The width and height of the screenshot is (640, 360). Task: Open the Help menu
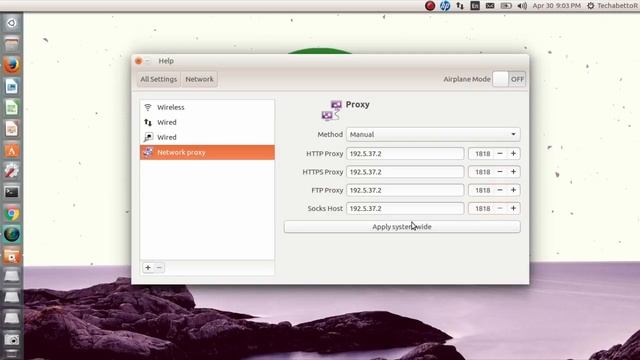(x=166, y=61)
